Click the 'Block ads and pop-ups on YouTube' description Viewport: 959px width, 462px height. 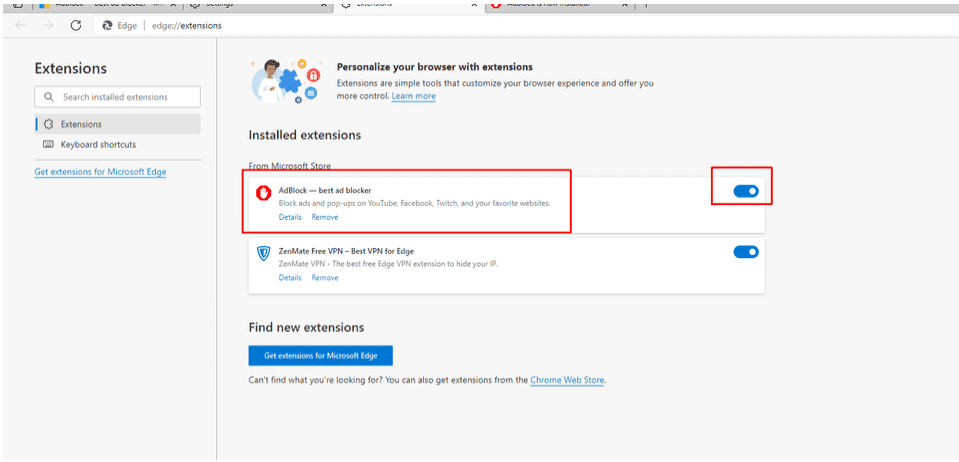coord(415,203)
